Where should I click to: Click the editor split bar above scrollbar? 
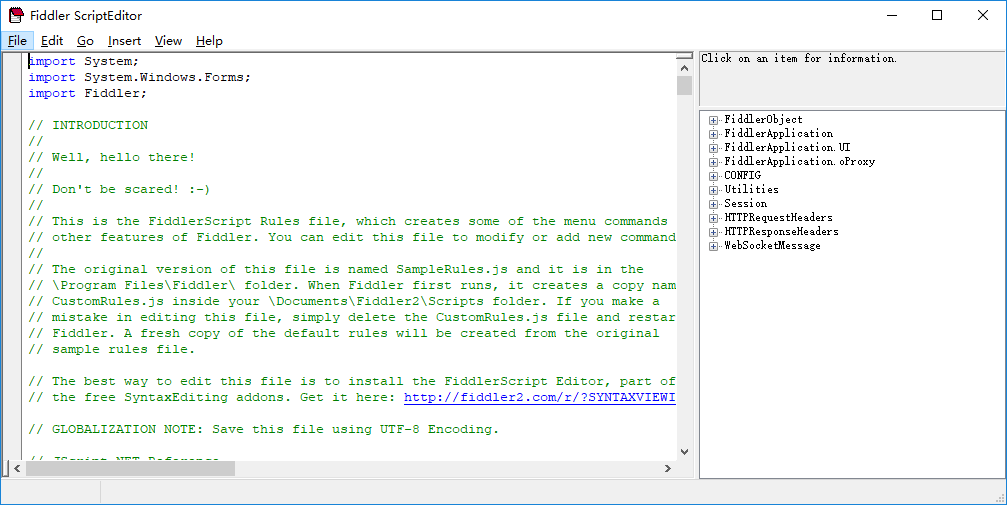tap(685, 57)
